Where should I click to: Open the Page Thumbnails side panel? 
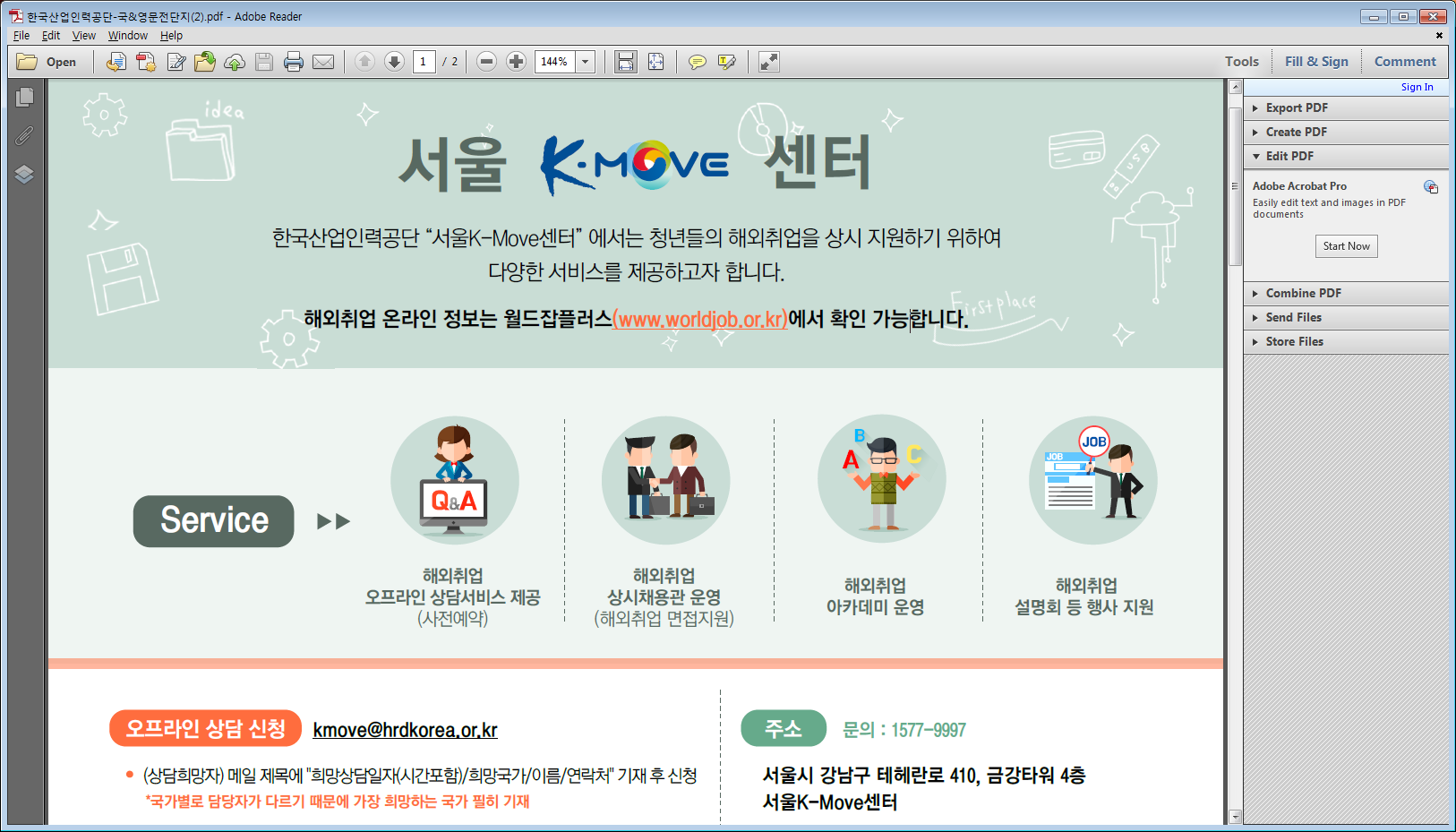click(x=24, y=97)
